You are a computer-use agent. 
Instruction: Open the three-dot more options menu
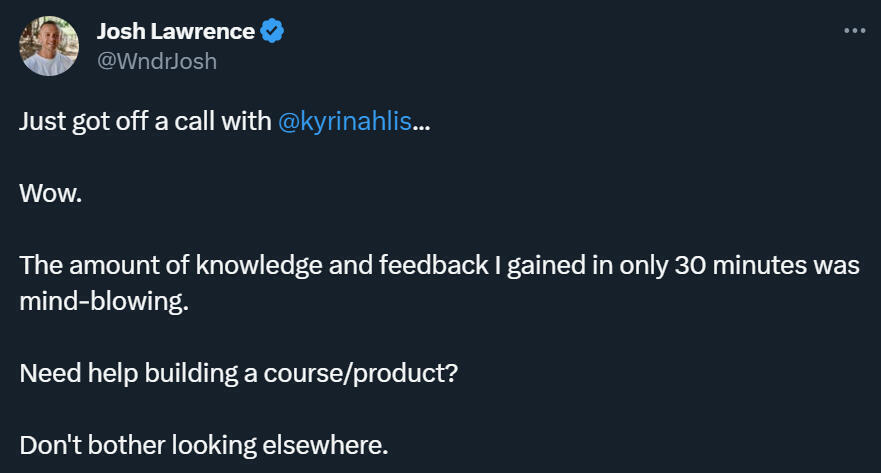(x=853, y=31)
